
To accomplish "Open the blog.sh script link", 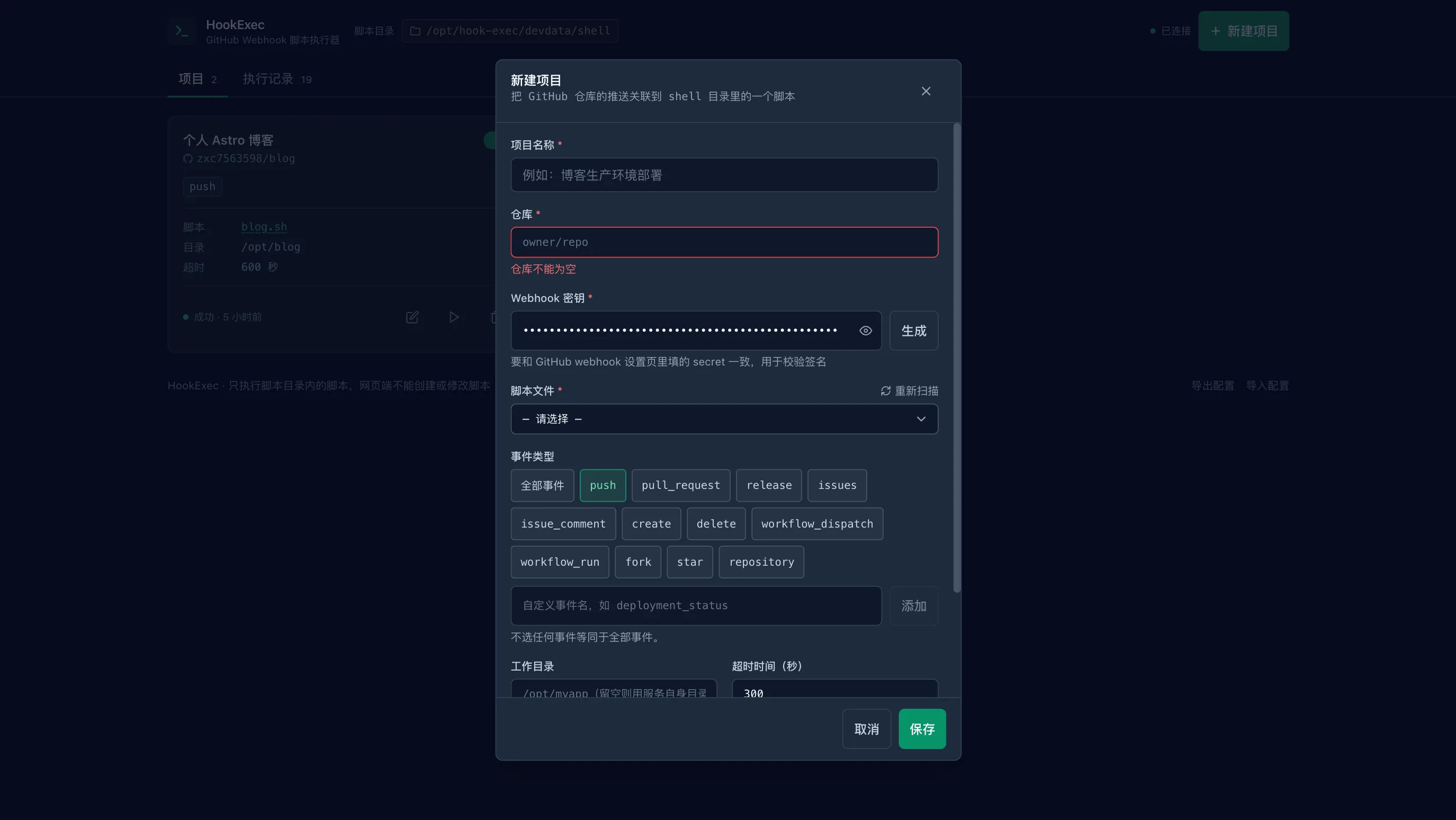I will click(x=264, y=227).
